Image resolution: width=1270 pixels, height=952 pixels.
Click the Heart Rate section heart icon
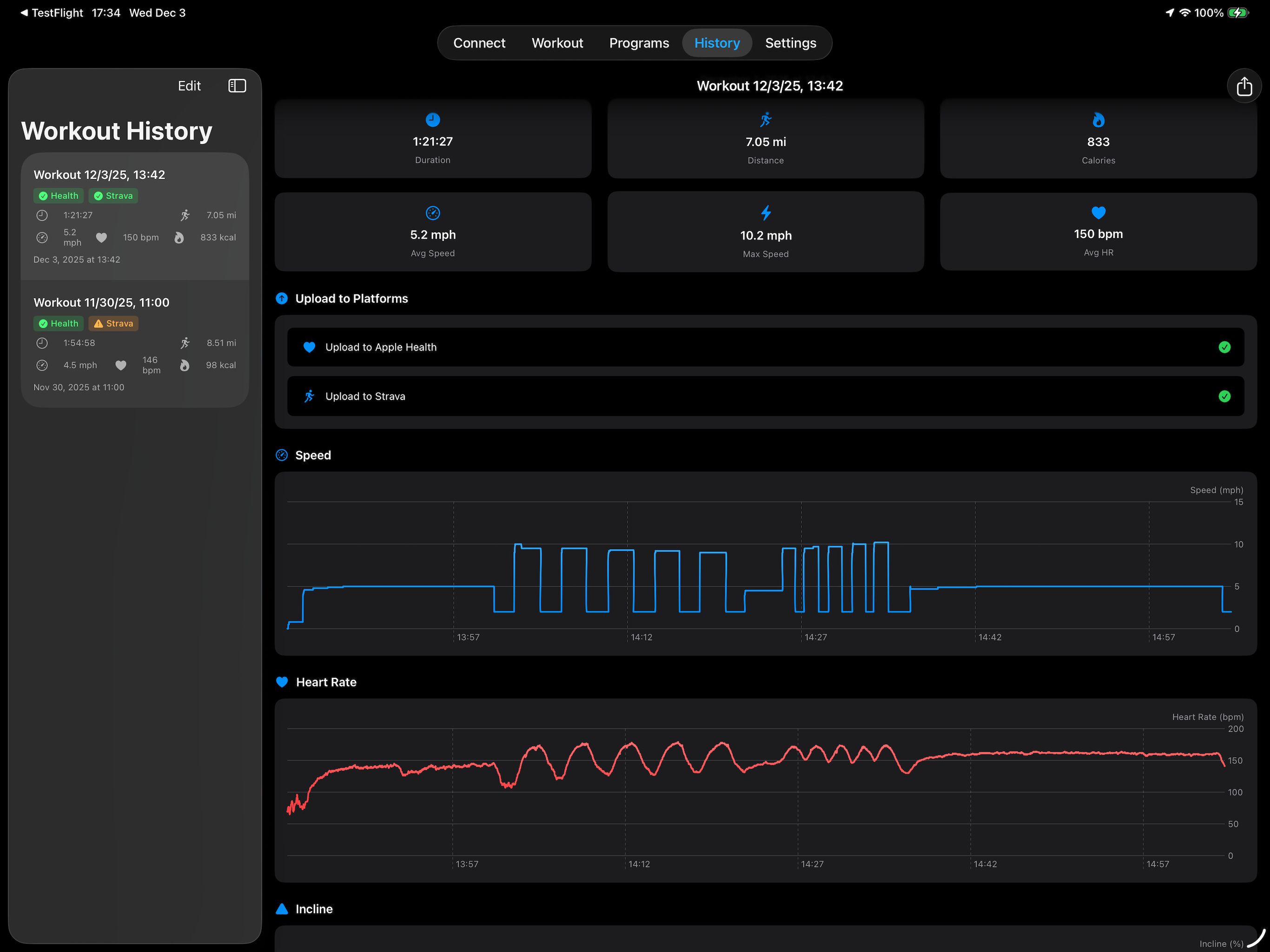(x=281, y=682)
